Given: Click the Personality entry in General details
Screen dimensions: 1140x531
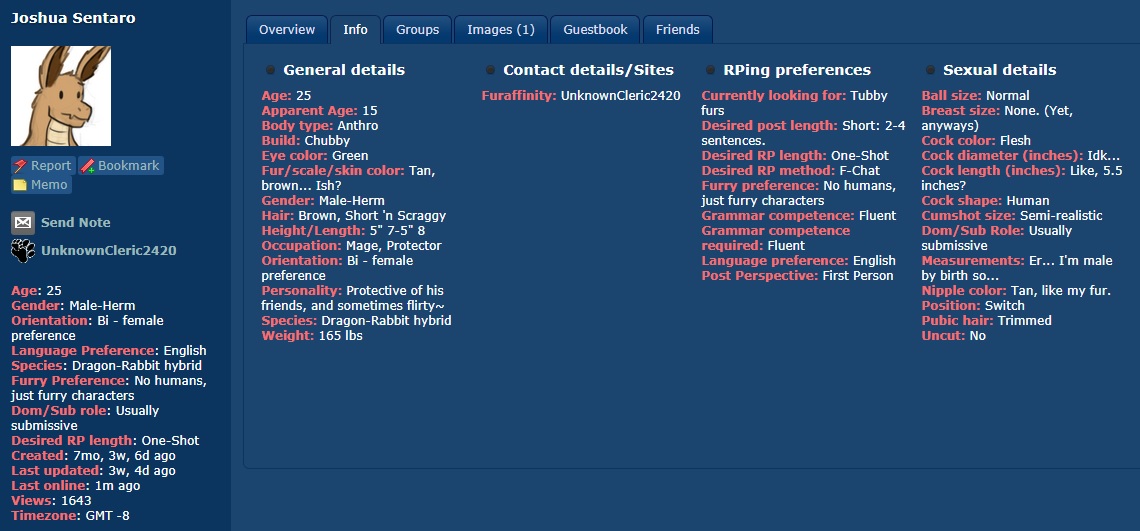Looking at the screenshot, I should click(x=353, y=298).
